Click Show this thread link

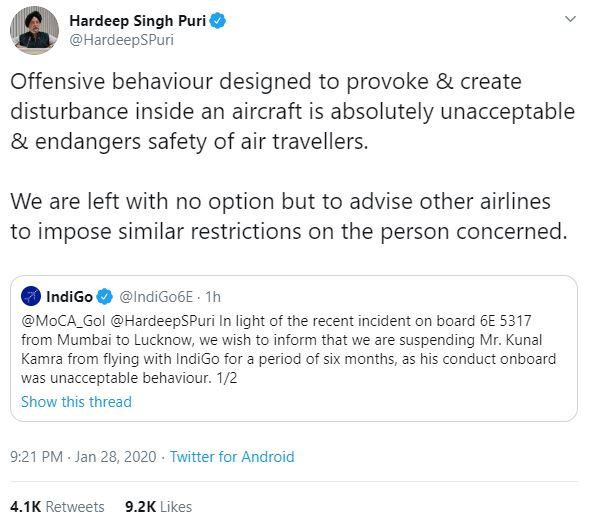pos(77,401)
